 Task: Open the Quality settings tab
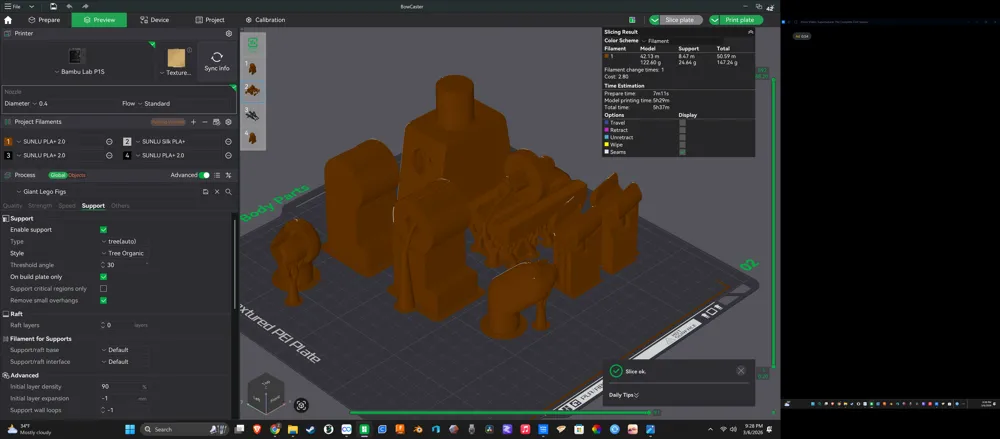coord(13,206)
